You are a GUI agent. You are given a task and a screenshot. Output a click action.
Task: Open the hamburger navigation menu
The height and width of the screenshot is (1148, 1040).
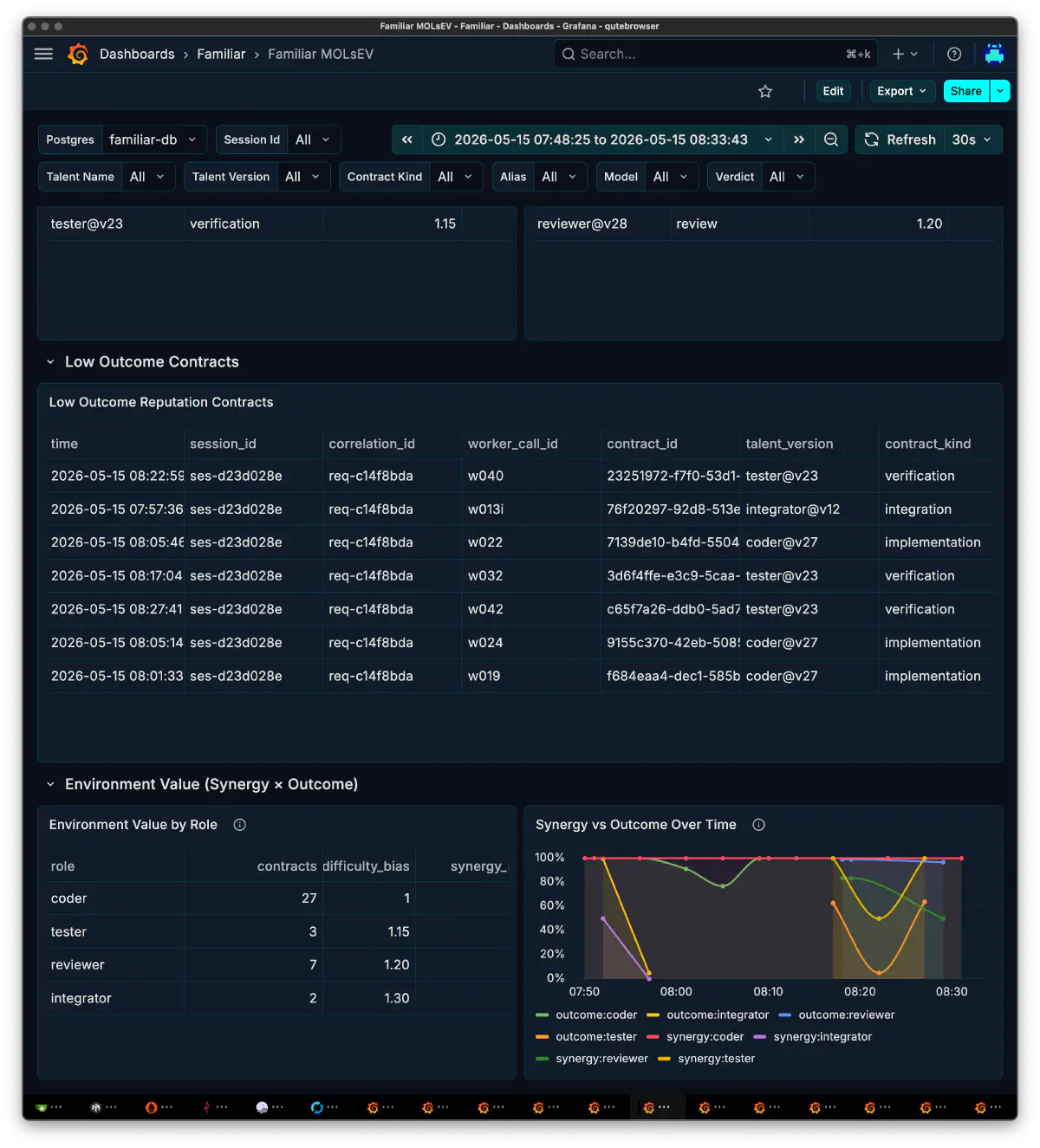tap(43, 54)
